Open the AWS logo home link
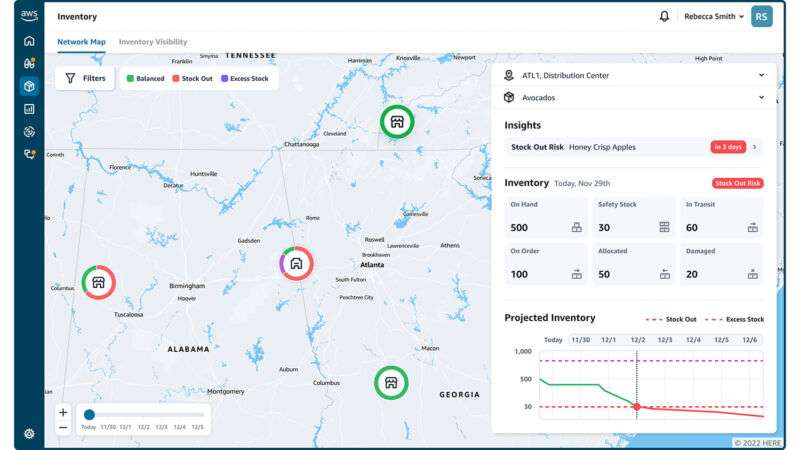800x450 pixels. pyautogui.click(x=29, y=16)
